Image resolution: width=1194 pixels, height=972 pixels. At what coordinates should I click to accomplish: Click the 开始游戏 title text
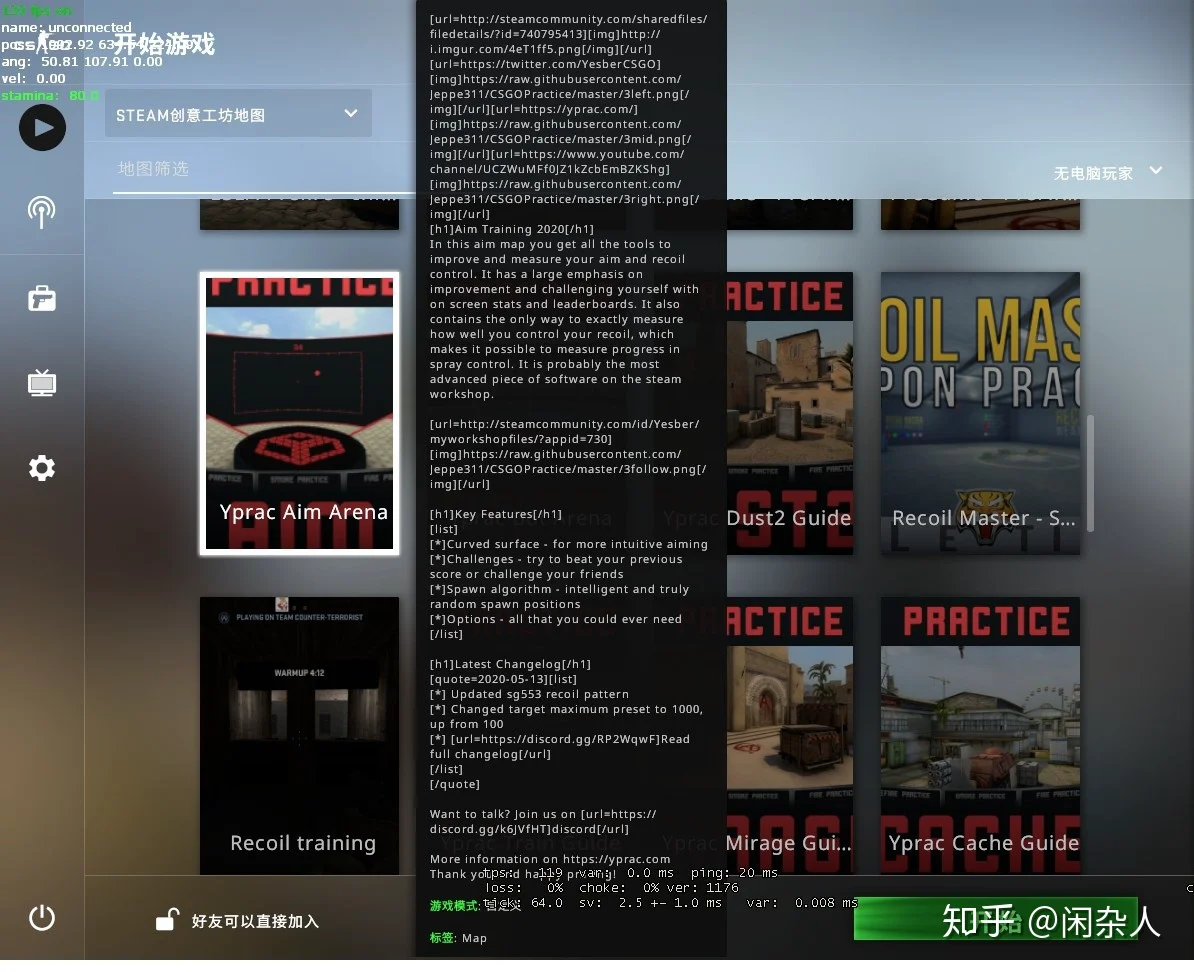coord(164,43)
